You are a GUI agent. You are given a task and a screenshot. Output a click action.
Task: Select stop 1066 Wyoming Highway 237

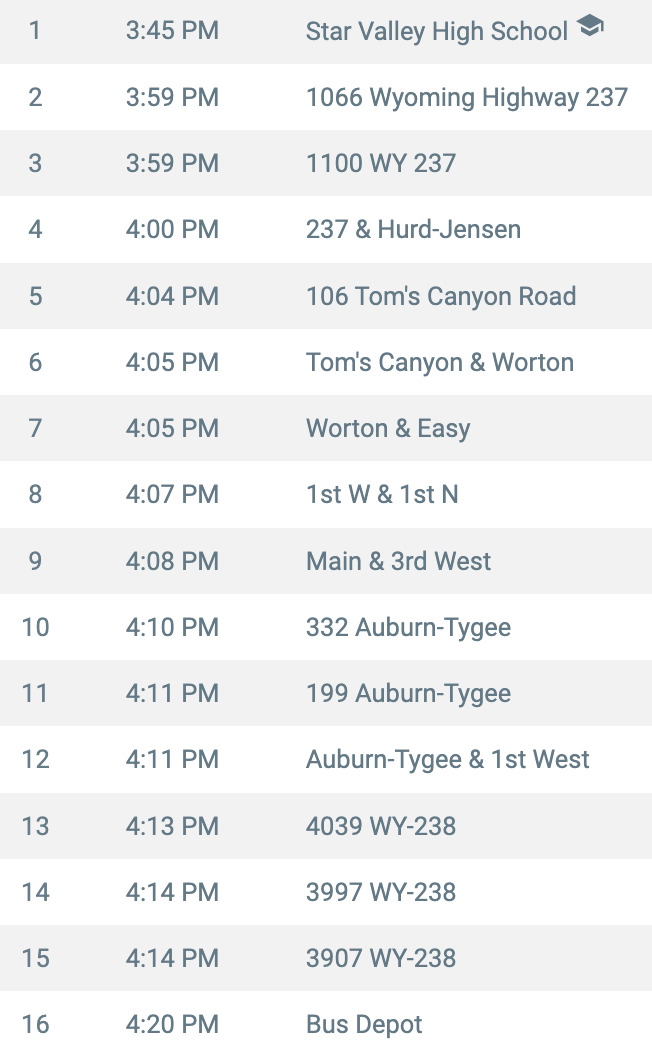point(466,97)
